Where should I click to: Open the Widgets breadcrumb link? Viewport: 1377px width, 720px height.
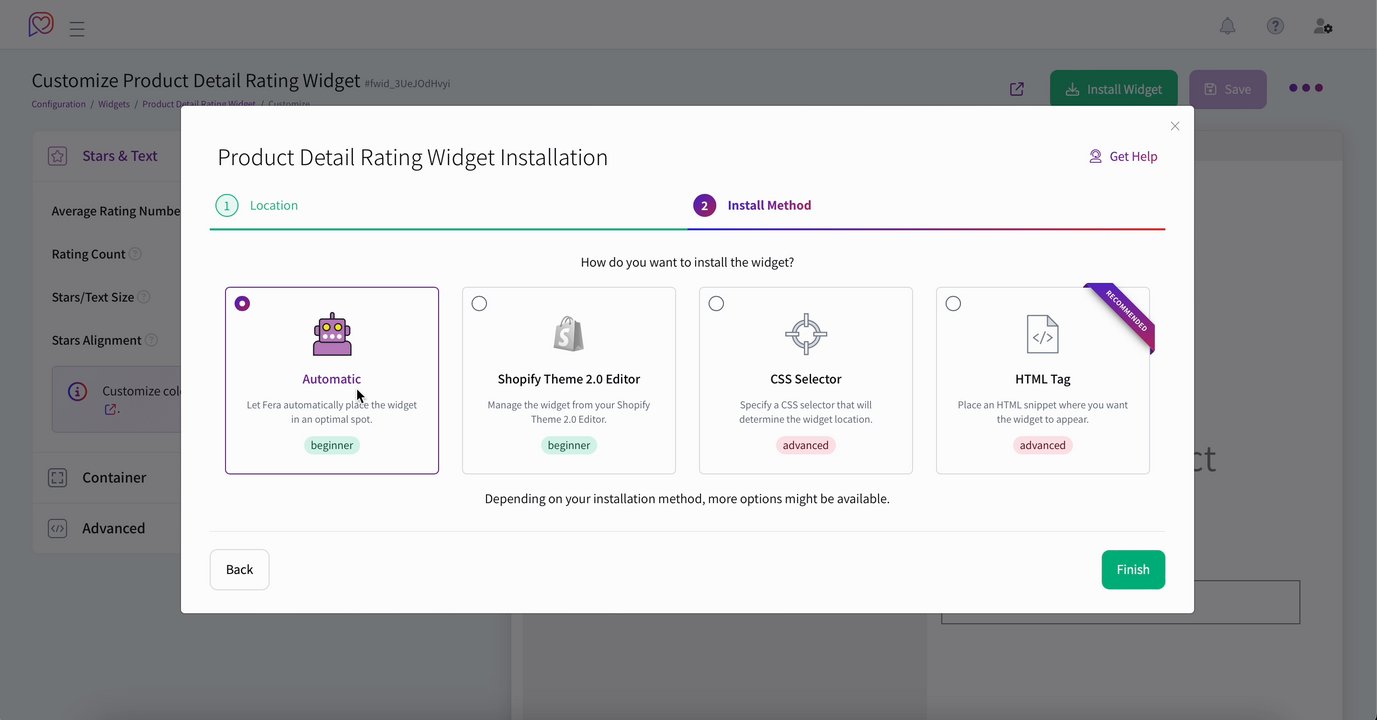114,104
